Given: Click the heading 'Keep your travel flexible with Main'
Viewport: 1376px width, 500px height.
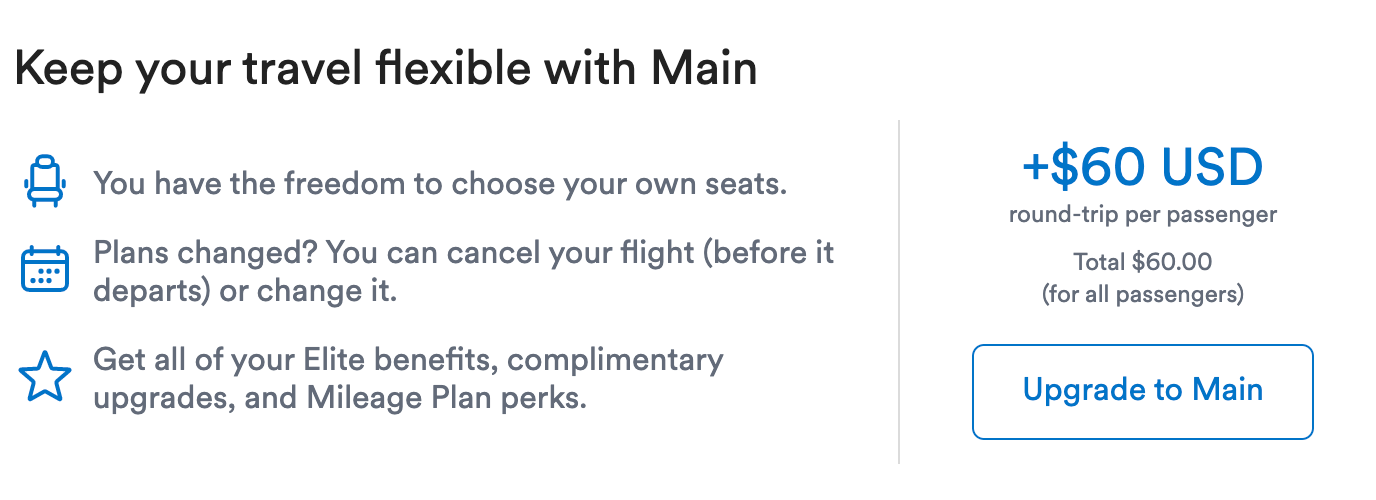Looking at the screenshot, I should click(386, 70).
